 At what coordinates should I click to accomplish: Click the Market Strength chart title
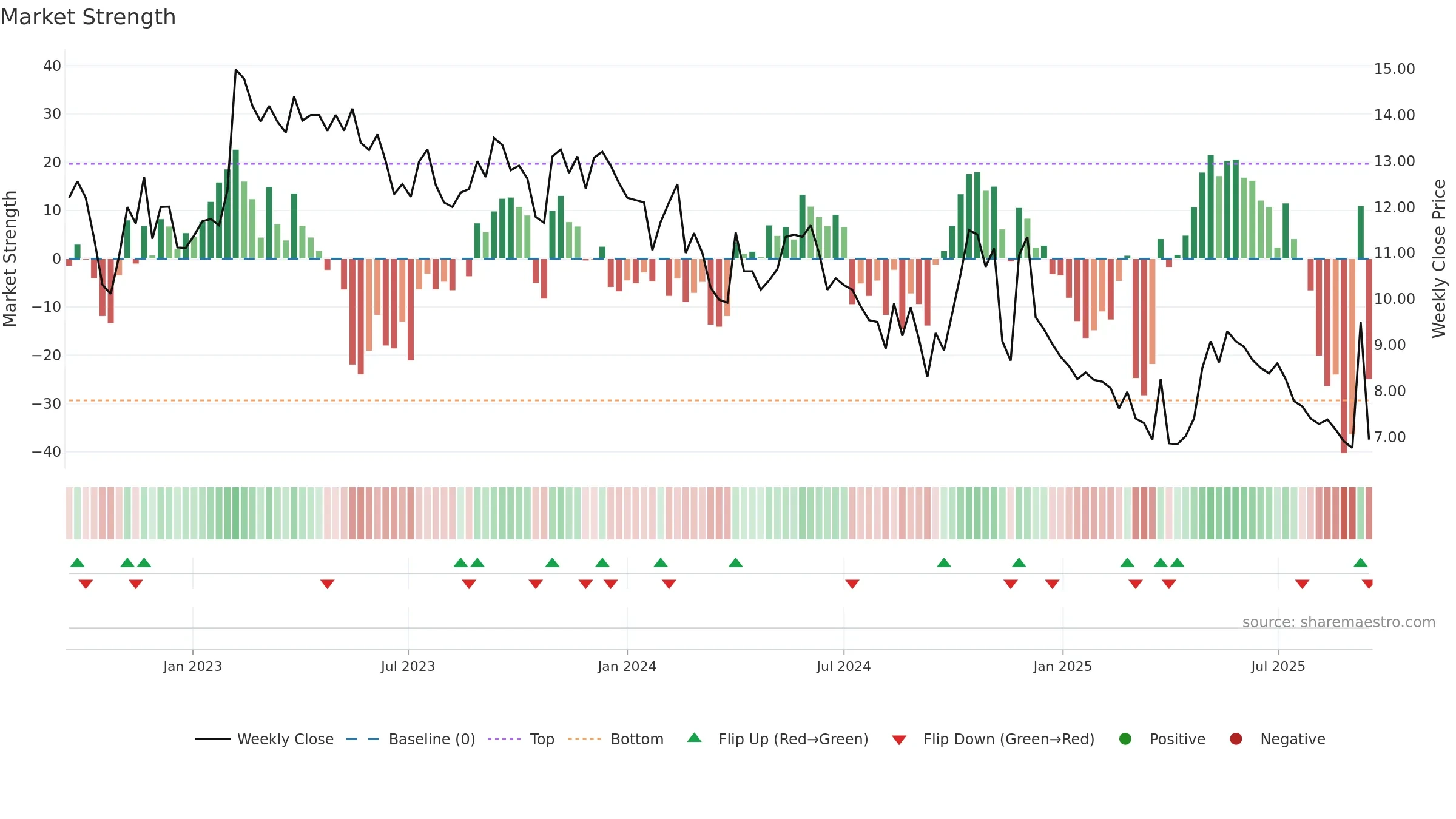coord(88,17)
